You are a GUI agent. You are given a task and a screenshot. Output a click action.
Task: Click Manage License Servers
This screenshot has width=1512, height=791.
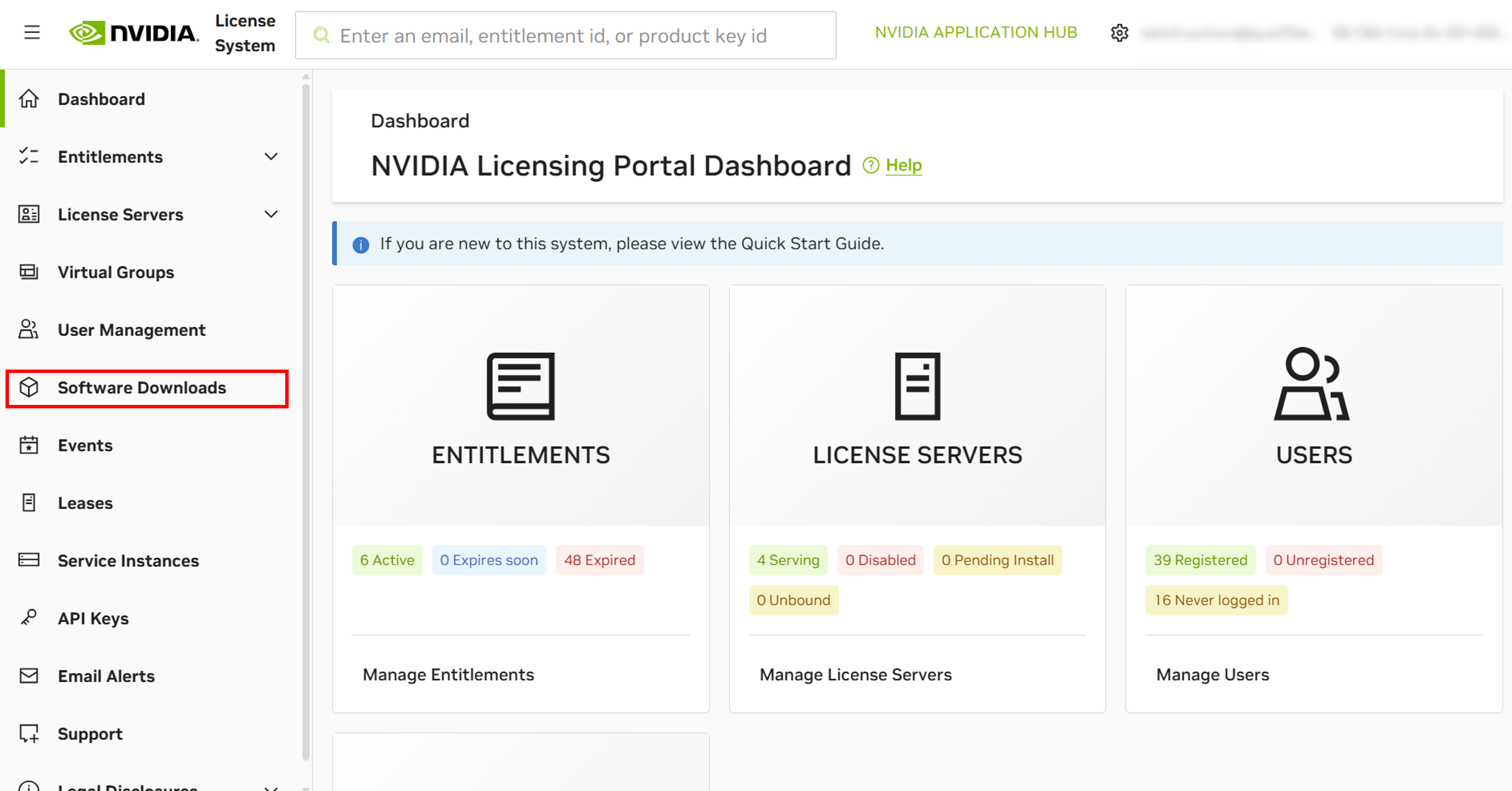pos(856,674)
